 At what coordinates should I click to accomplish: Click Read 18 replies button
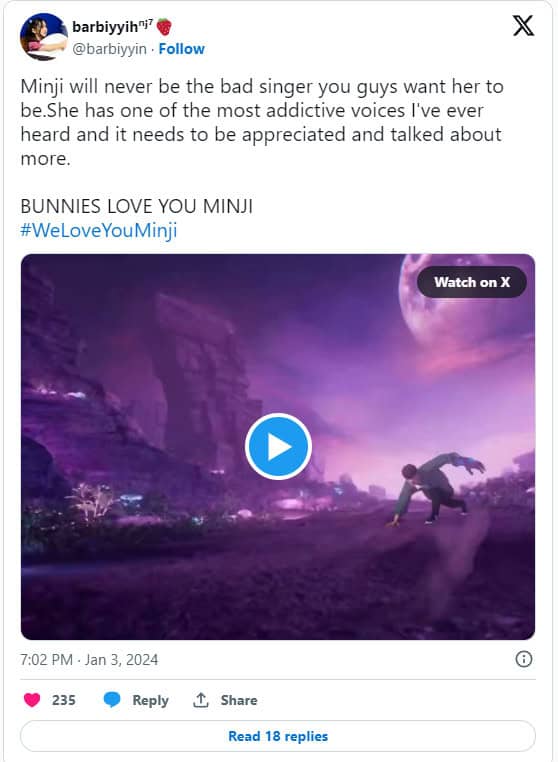[x=278, y=736]
